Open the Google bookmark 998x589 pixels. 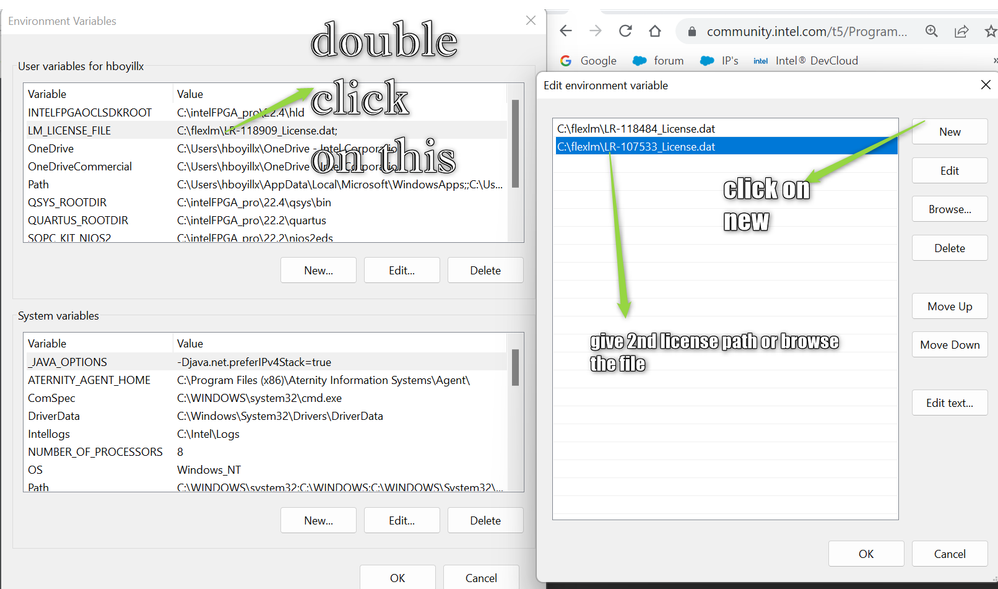pyautogui.click(x=588, y=60)
